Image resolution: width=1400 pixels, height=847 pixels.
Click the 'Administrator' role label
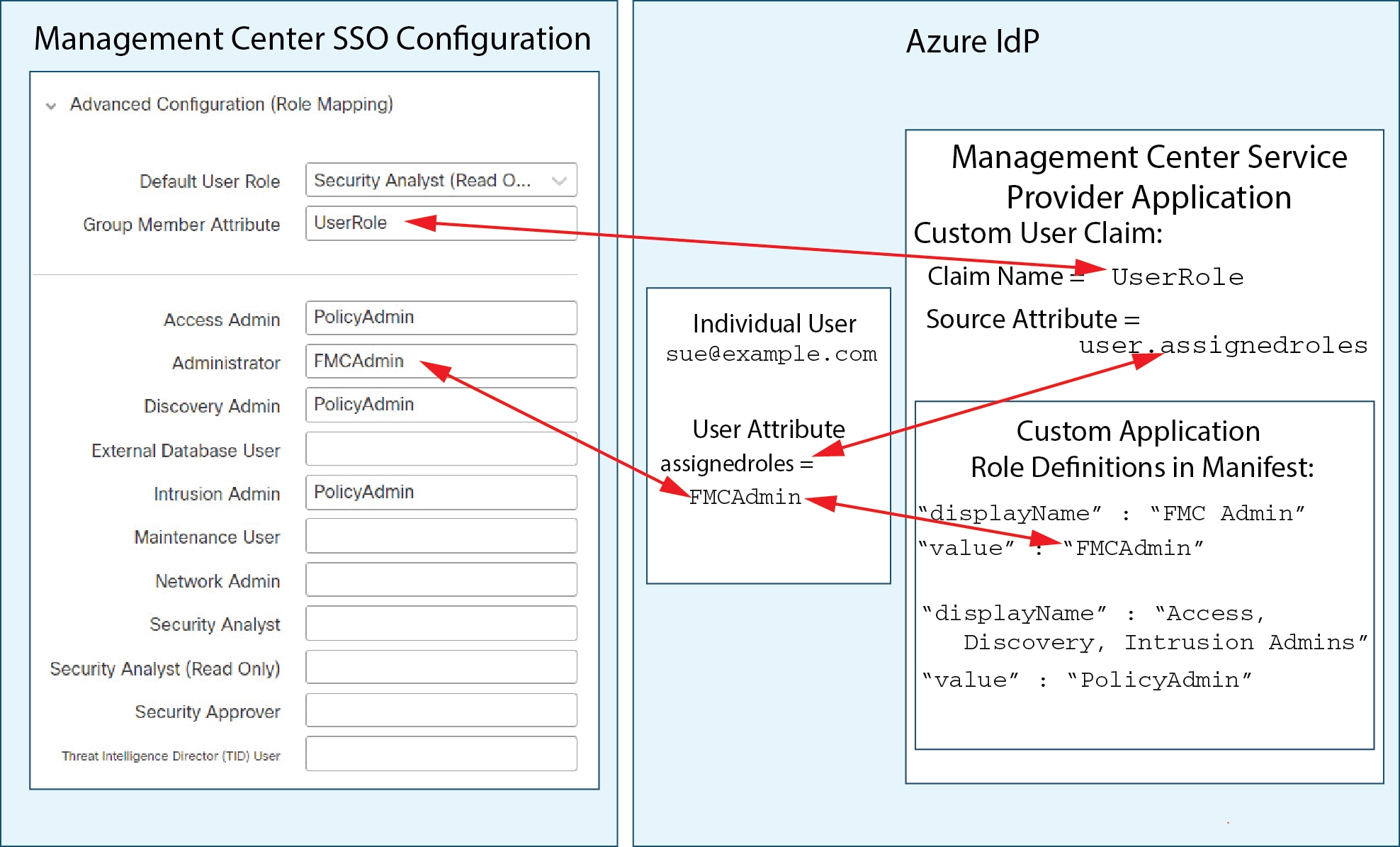[x=226, y=363]
